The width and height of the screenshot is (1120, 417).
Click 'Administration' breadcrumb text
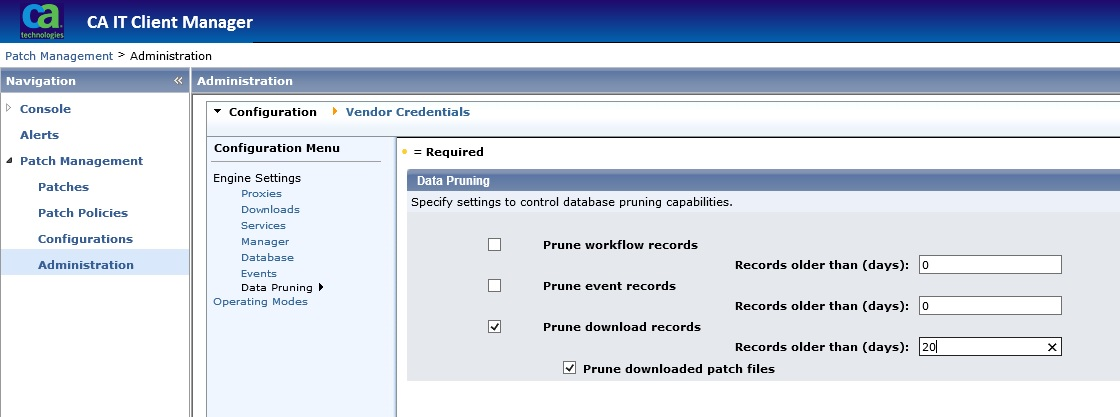171,56
